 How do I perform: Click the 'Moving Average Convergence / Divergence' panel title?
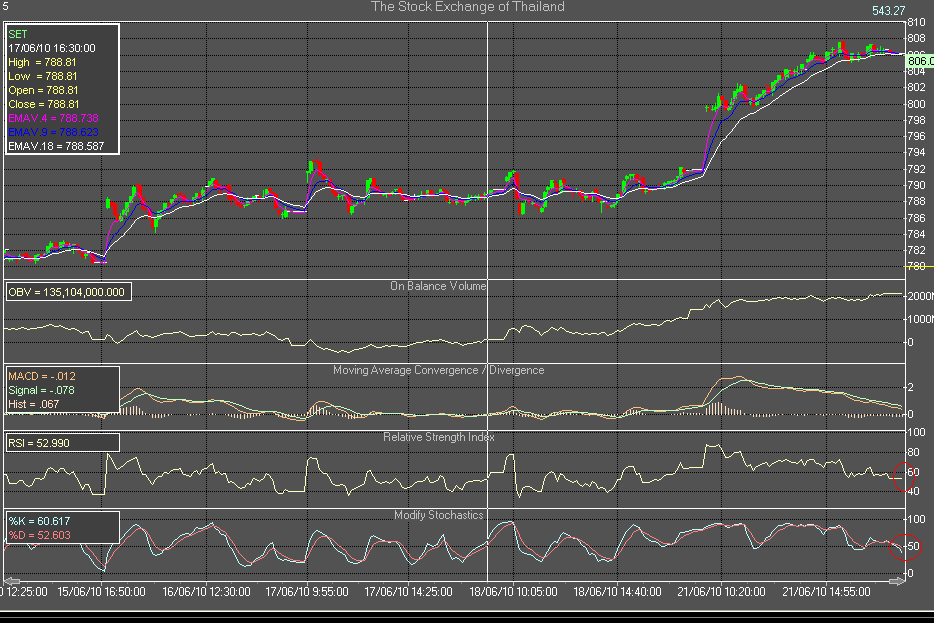[438, 370]
